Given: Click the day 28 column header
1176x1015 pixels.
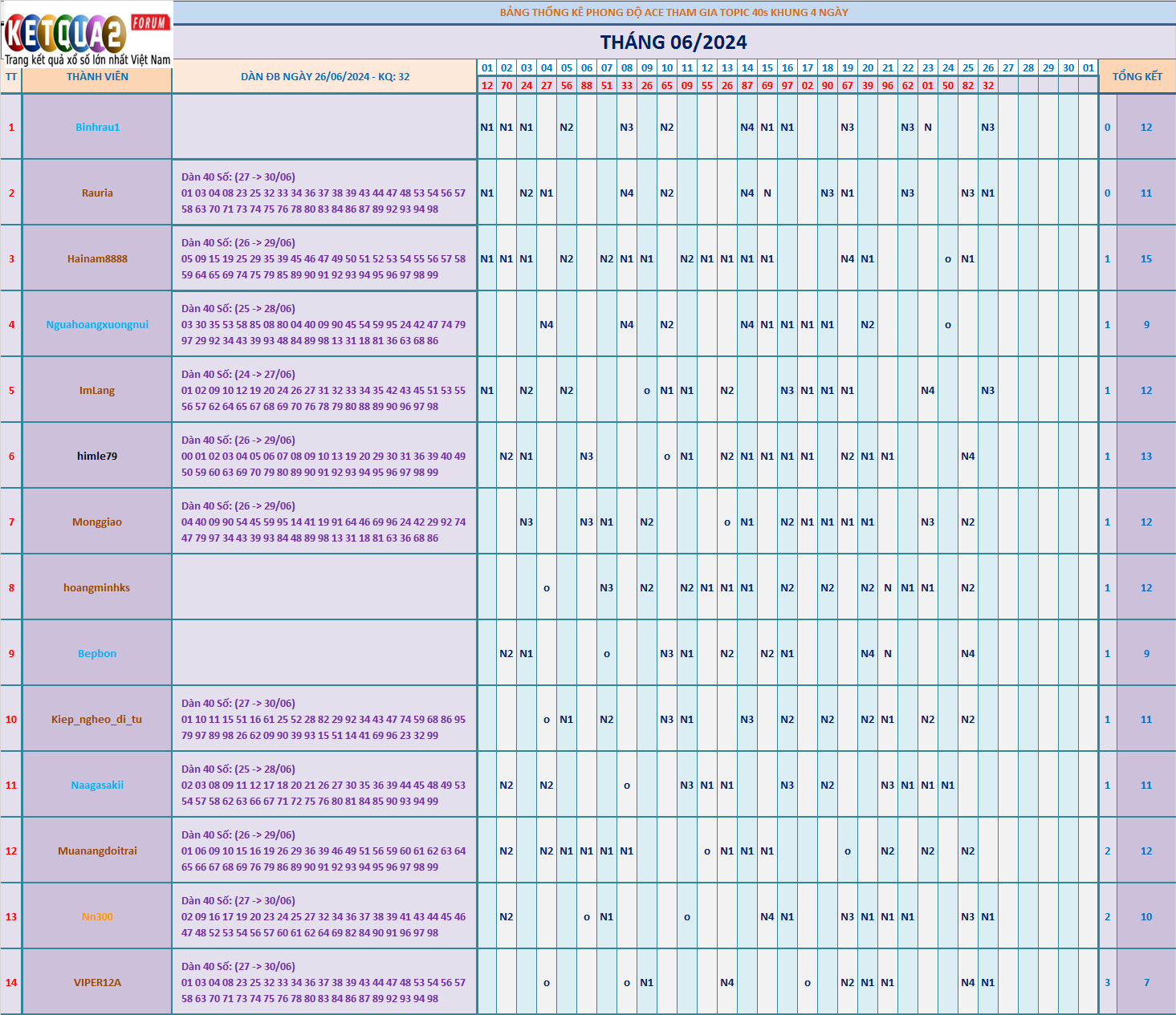Looking at the screenshot, I should 1028,68.
